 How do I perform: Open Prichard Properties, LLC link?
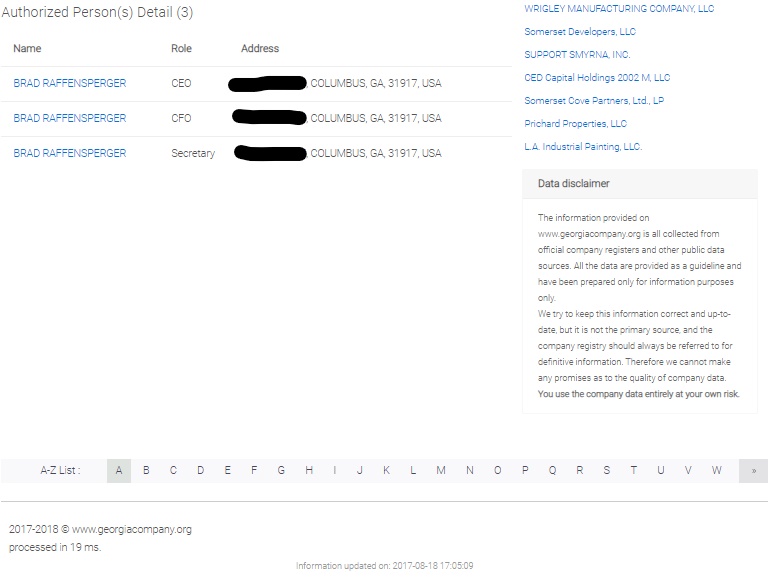[x=576, y=124]
